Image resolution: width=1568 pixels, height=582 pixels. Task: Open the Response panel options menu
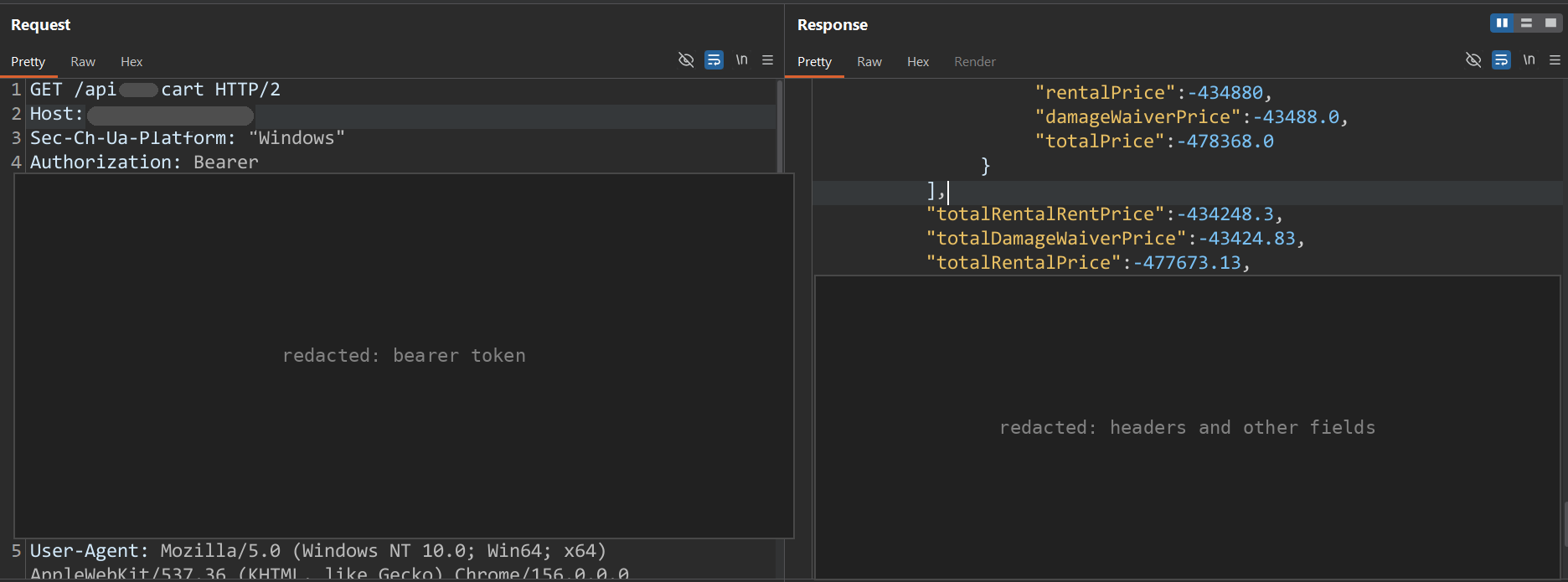[x=1555, y=60]
